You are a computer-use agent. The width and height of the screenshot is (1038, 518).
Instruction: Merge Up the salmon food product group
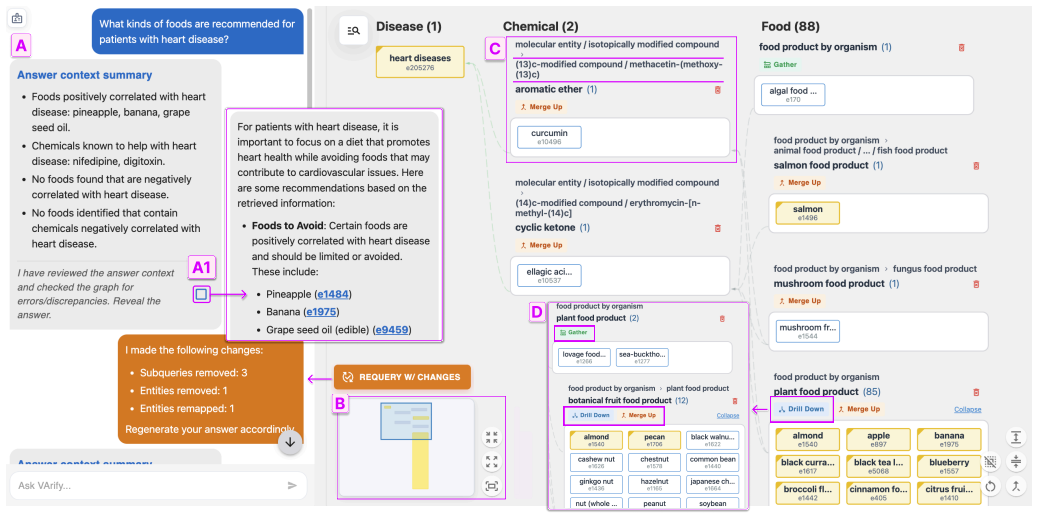click(x=799, y=182)
